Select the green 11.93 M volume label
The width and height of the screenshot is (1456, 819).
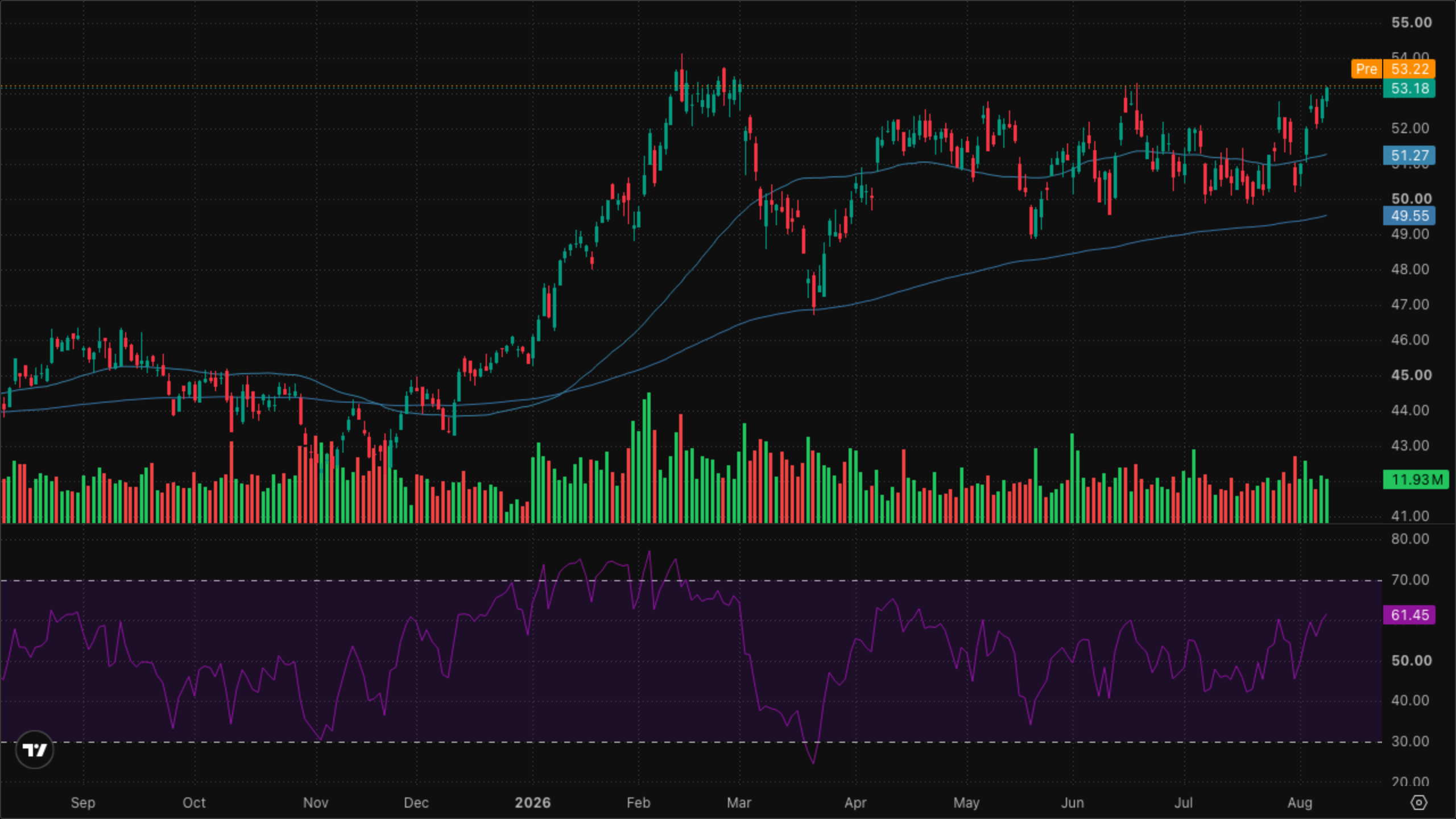1416,479
